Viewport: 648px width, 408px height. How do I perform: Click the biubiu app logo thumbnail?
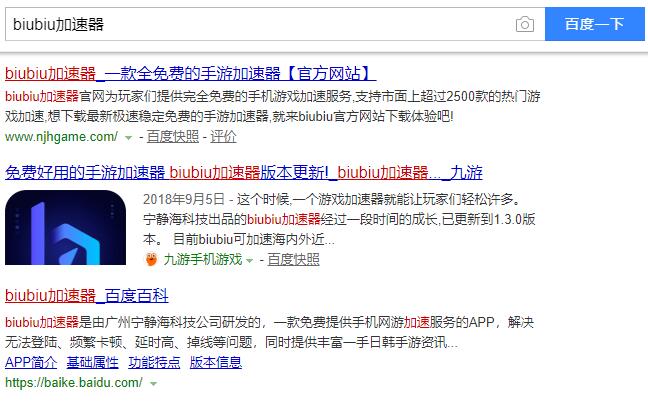click(x=65, y=227)
